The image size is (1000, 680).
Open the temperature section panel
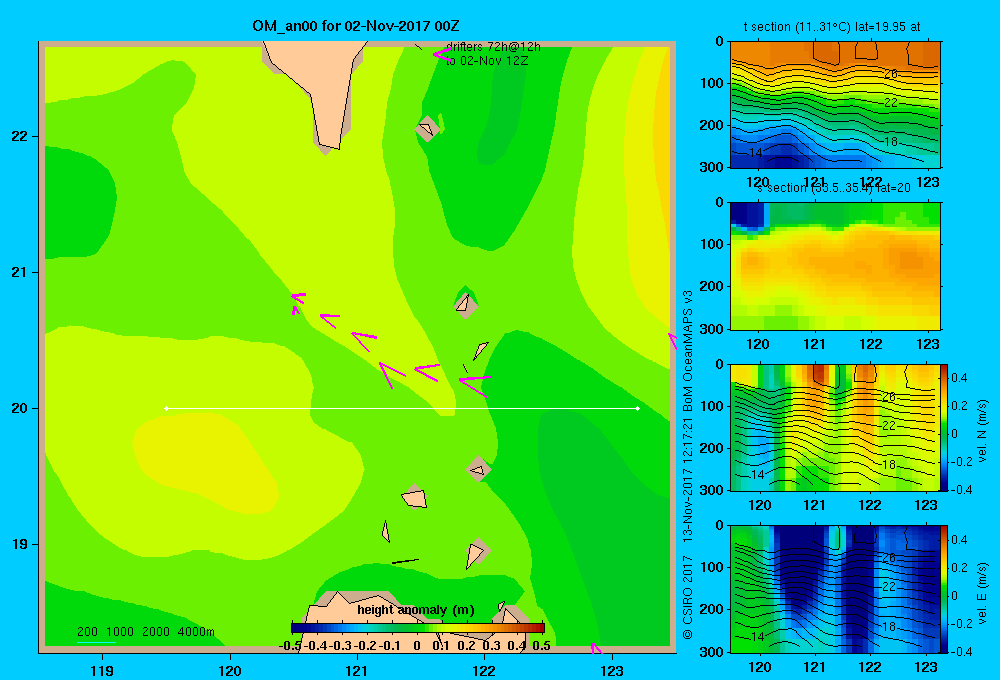tap(835, 104)
